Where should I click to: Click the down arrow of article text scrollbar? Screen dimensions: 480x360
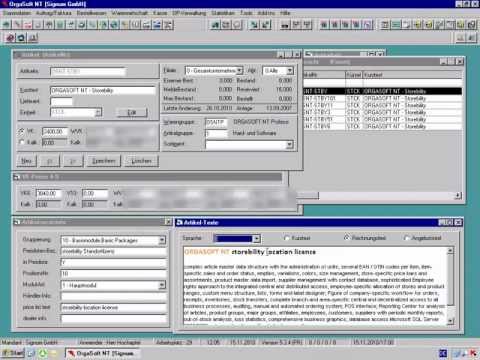coord(450,321)
